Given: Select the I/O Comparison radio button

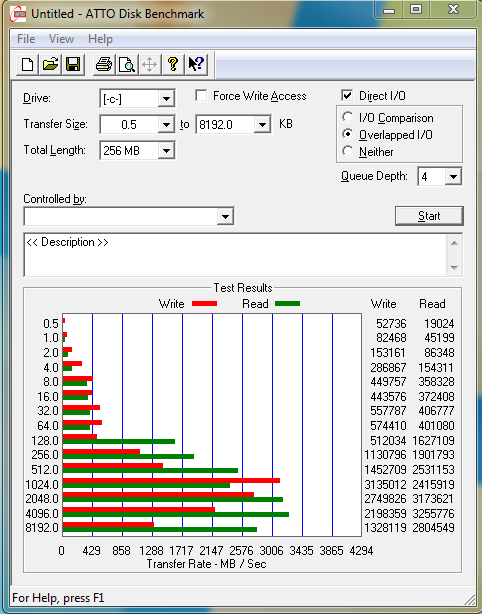Looking at the screenshot, I should (x=347, y=117).
